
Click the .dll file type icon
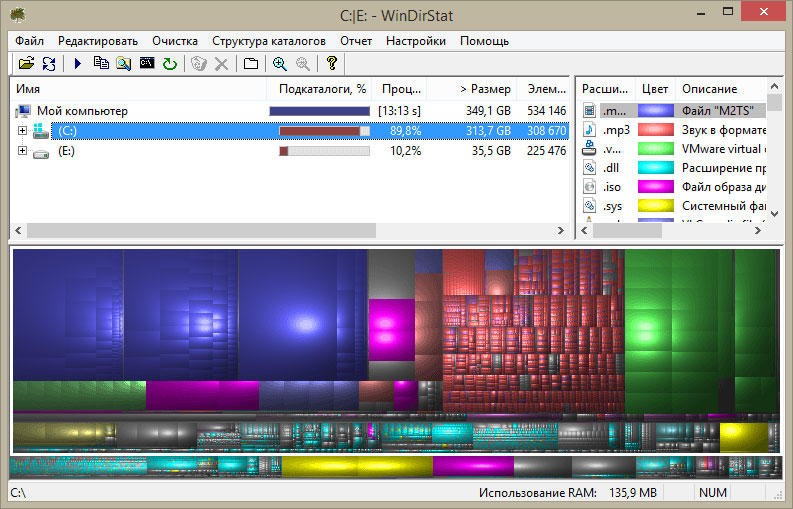[589, 168]
